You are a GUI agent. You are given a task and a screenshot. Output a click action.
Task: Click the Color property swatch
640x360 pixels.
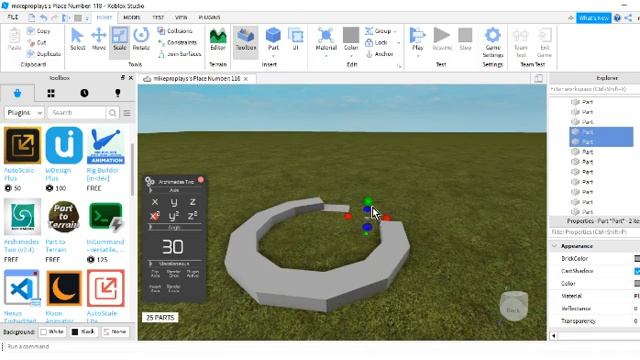coord(637,283)
